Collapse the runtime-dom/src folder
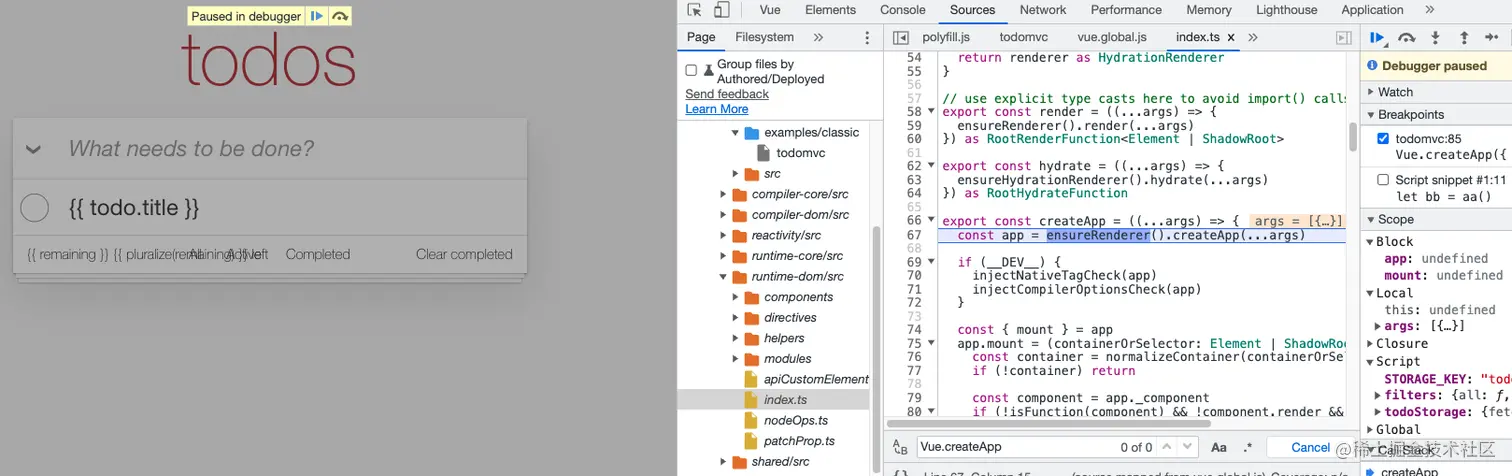Screen dimensions: 1512x476 coord(723,276)
